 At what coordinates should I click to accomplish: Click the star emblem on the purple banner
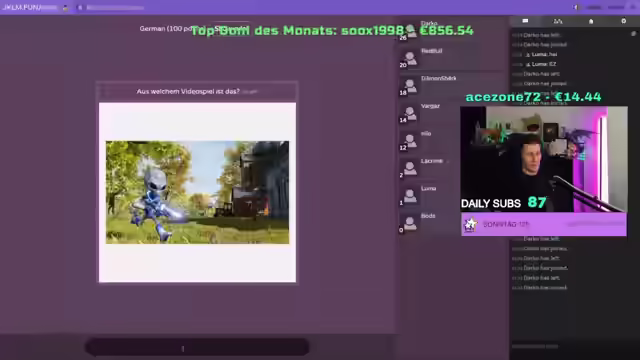(471, 224)
